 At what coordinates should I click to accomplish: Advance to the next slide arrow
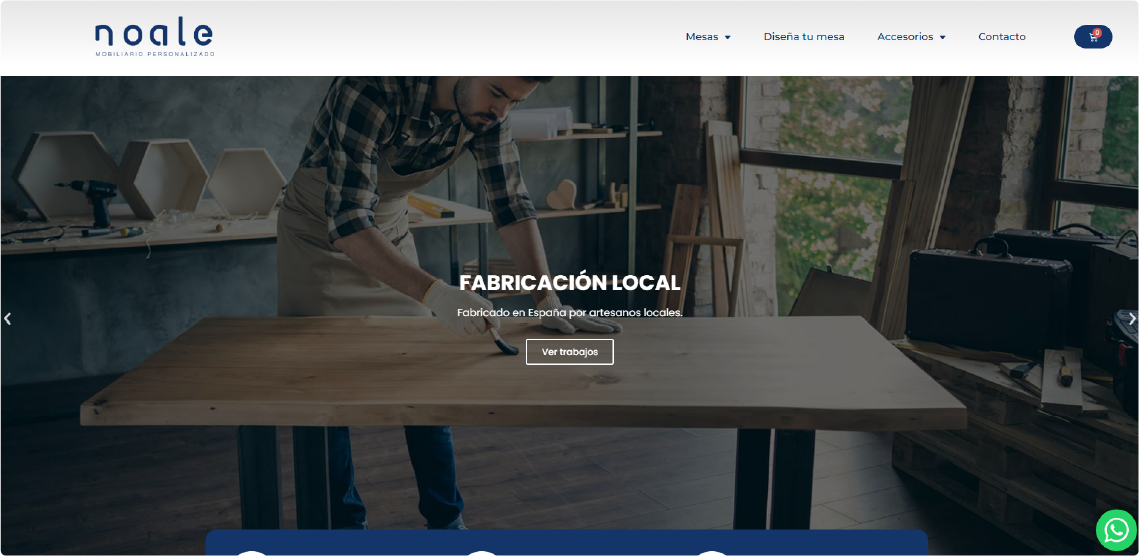pyautogui.click(x=1131, y=319)
